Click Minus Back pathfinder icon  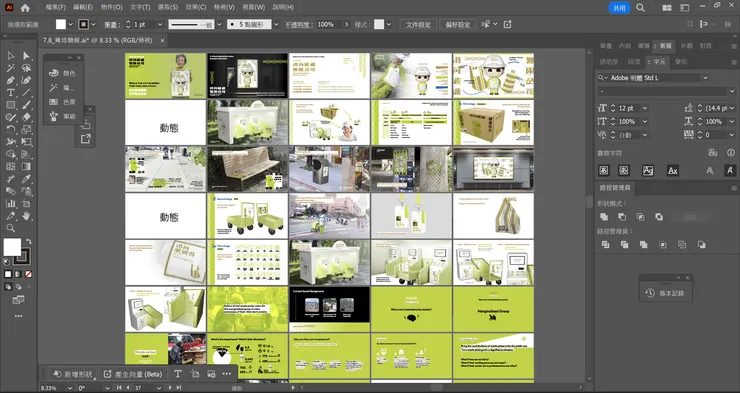pos(701,244)
